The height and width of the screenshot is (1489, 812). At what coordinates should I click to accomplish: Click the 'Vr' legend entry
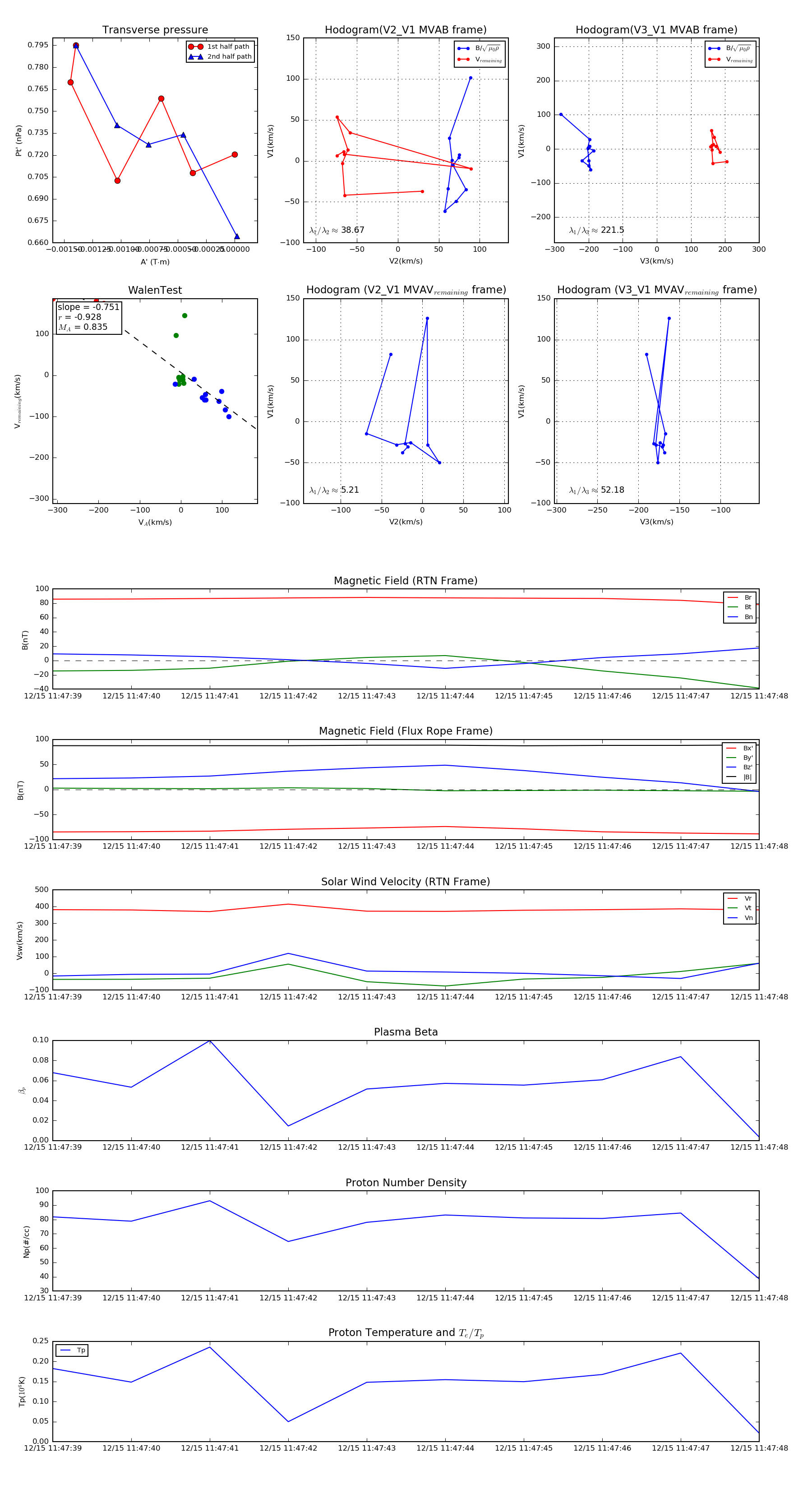point(740,899)
